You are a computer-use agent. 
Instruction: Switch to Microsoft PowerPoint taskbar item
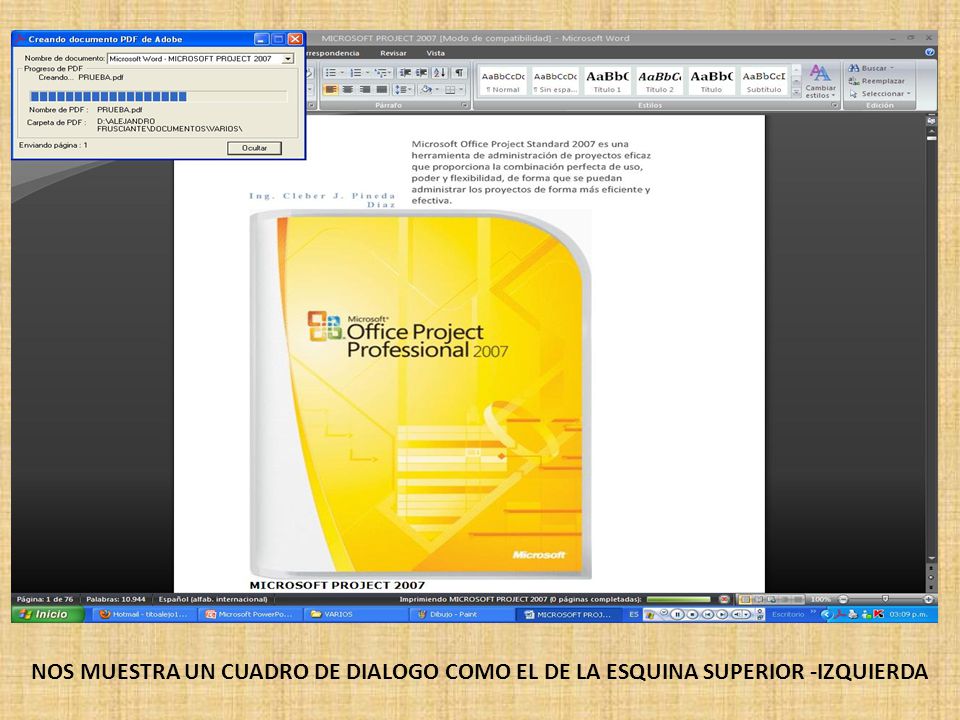(x=249, y=614)
